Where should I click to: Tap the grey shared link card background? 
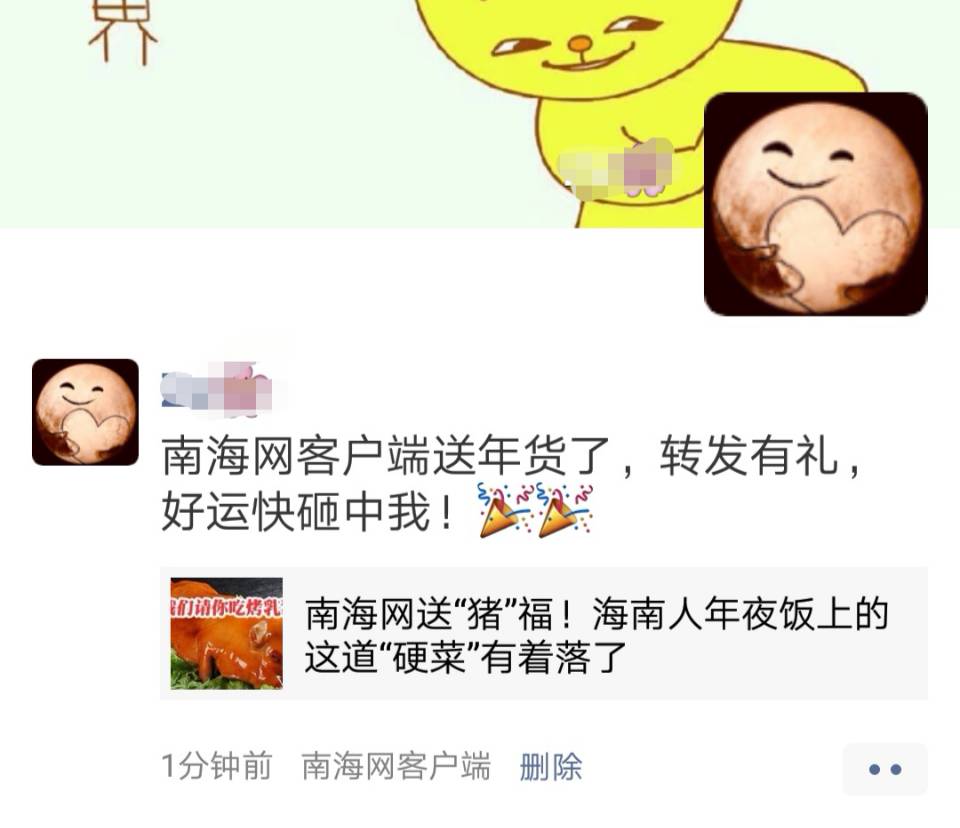544,633
